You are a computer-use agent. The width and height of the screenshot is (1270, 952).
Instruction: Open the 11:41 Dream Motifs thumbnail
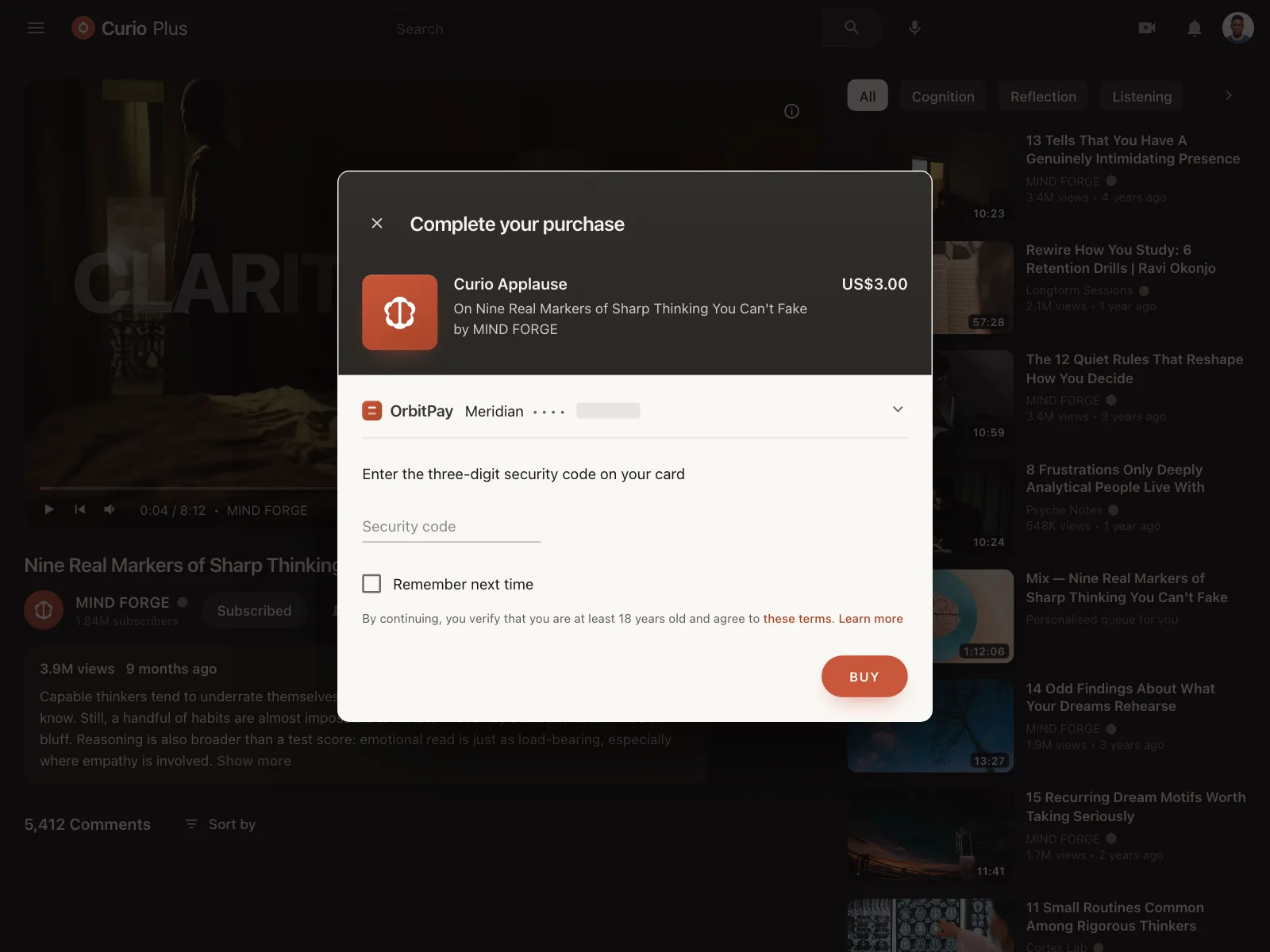pos(930,835)
